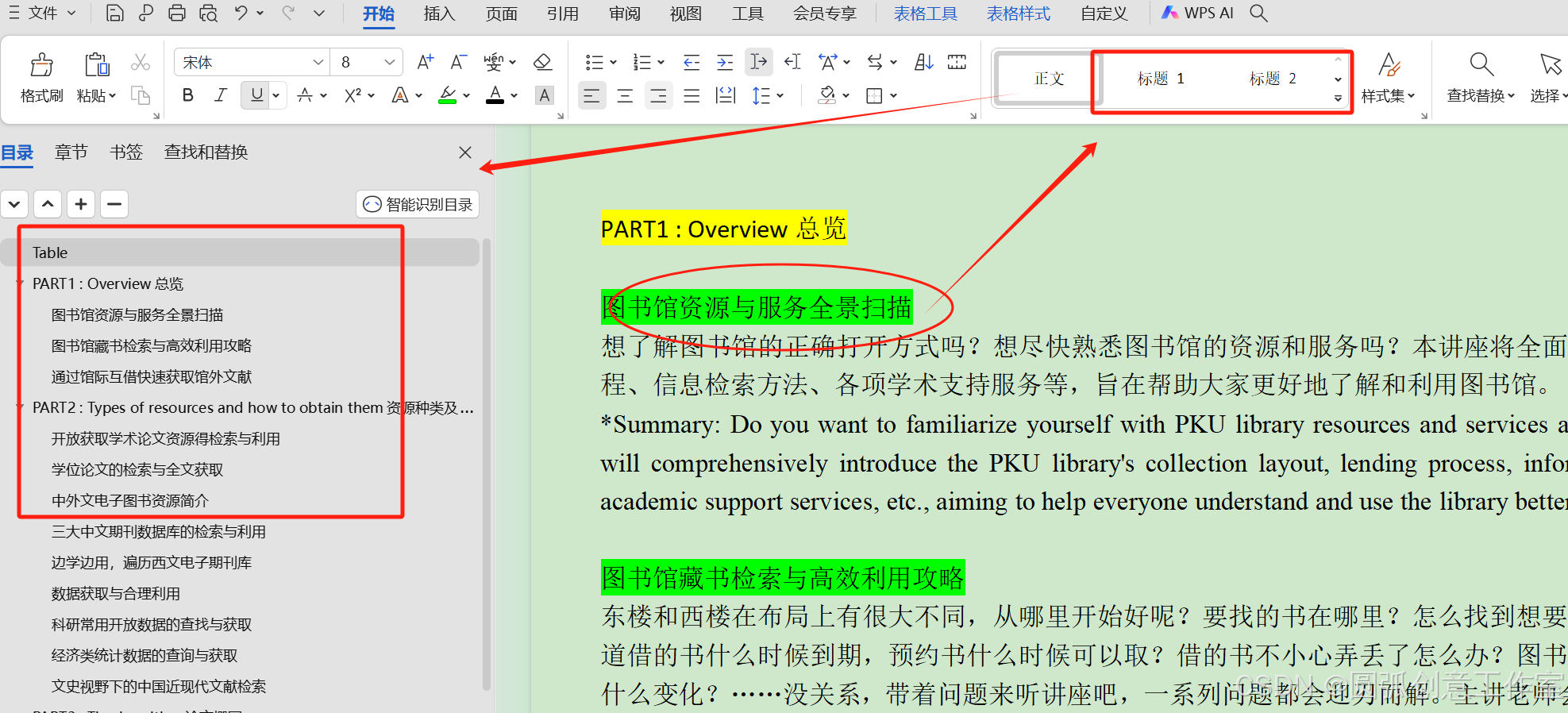This screenshot has height=713, width=1568.
Task: Toggle center alignment button
Action: pyautogui.click(x=625, y=96)
